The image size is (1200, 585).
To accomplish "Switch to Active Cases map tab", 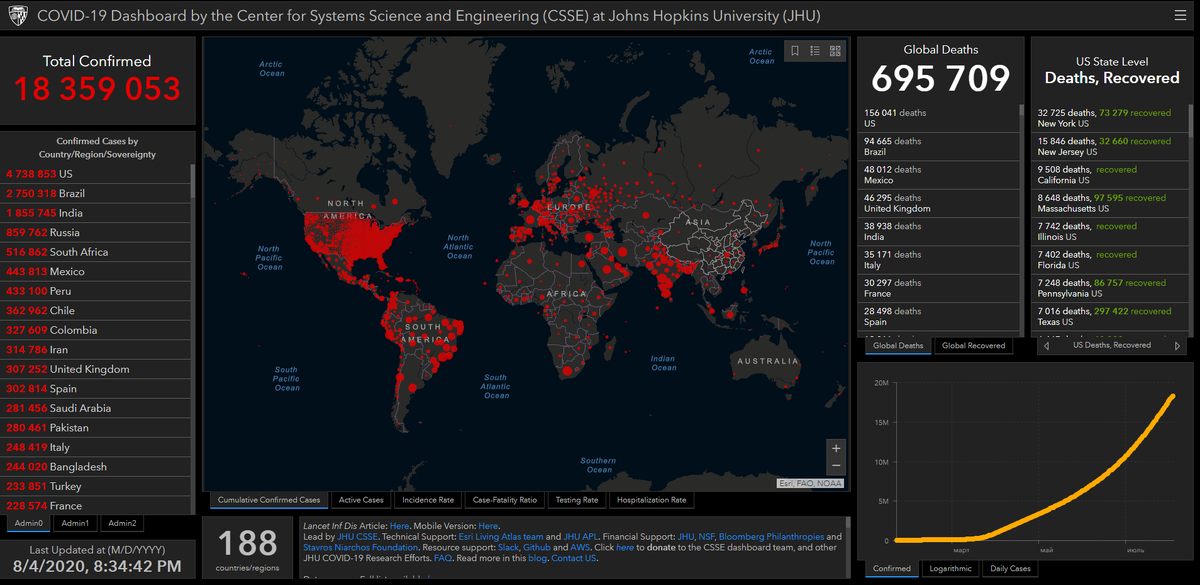I will coord(361,500).
